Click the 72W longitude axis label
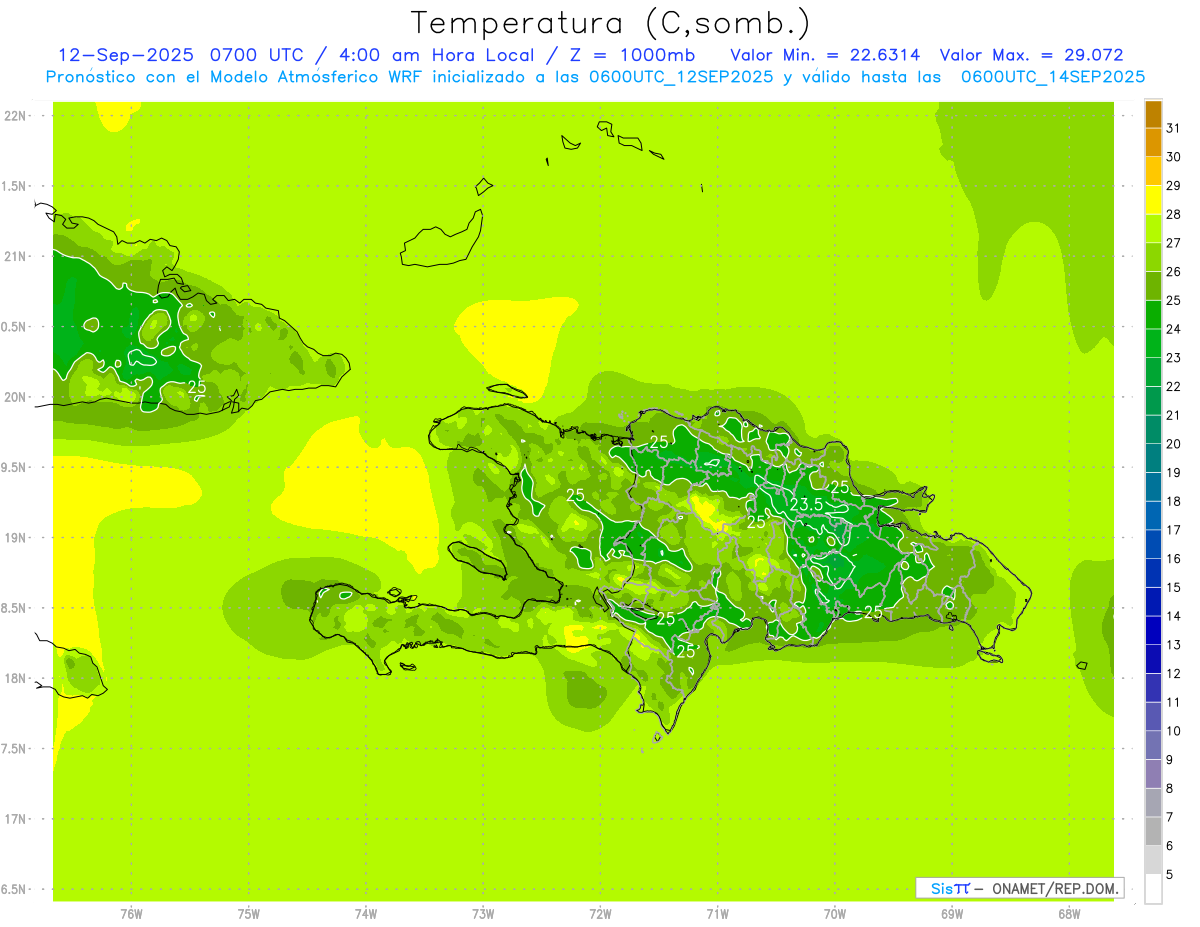The width and height of the screenshot is (1200, 927). coord(600,913)
